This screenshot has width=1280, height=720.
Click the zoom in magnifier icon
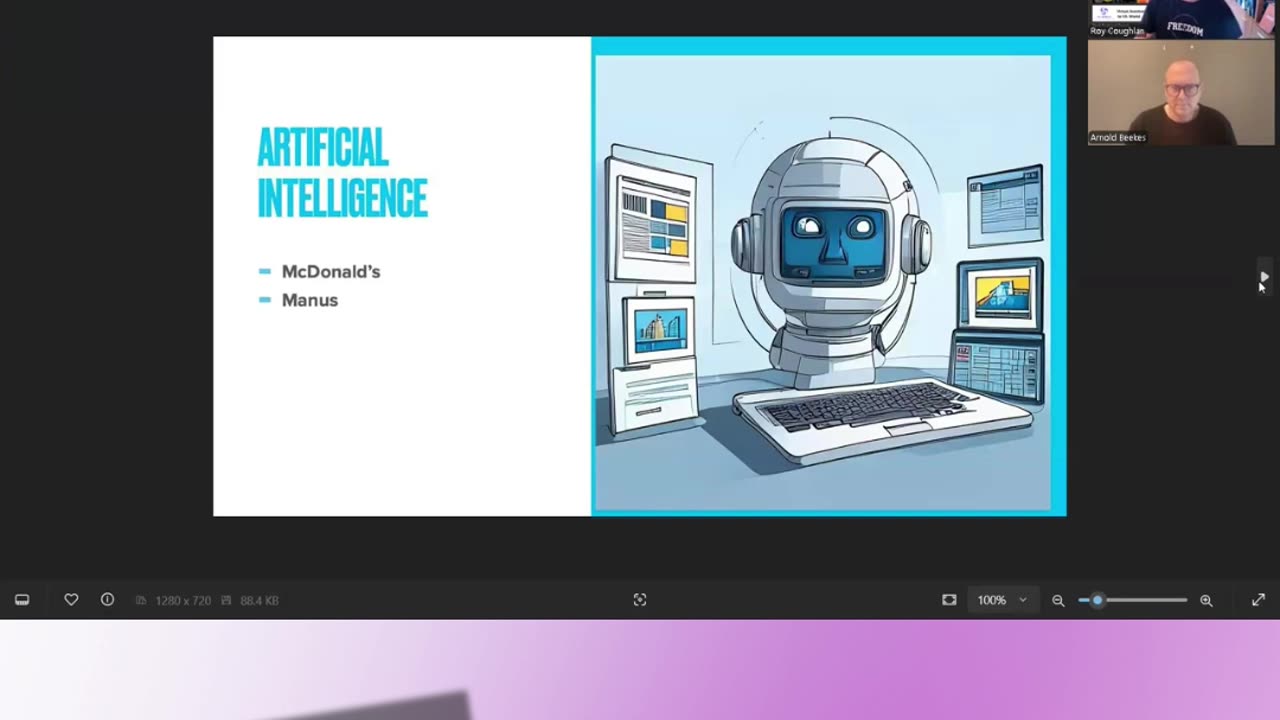(x=1206, y=600)
